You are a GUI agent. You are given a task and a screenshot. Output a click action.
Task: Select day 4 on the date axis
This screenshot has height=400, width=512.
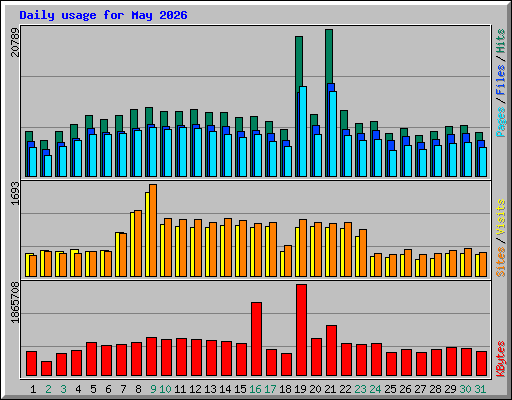click(x=78, y=389)
